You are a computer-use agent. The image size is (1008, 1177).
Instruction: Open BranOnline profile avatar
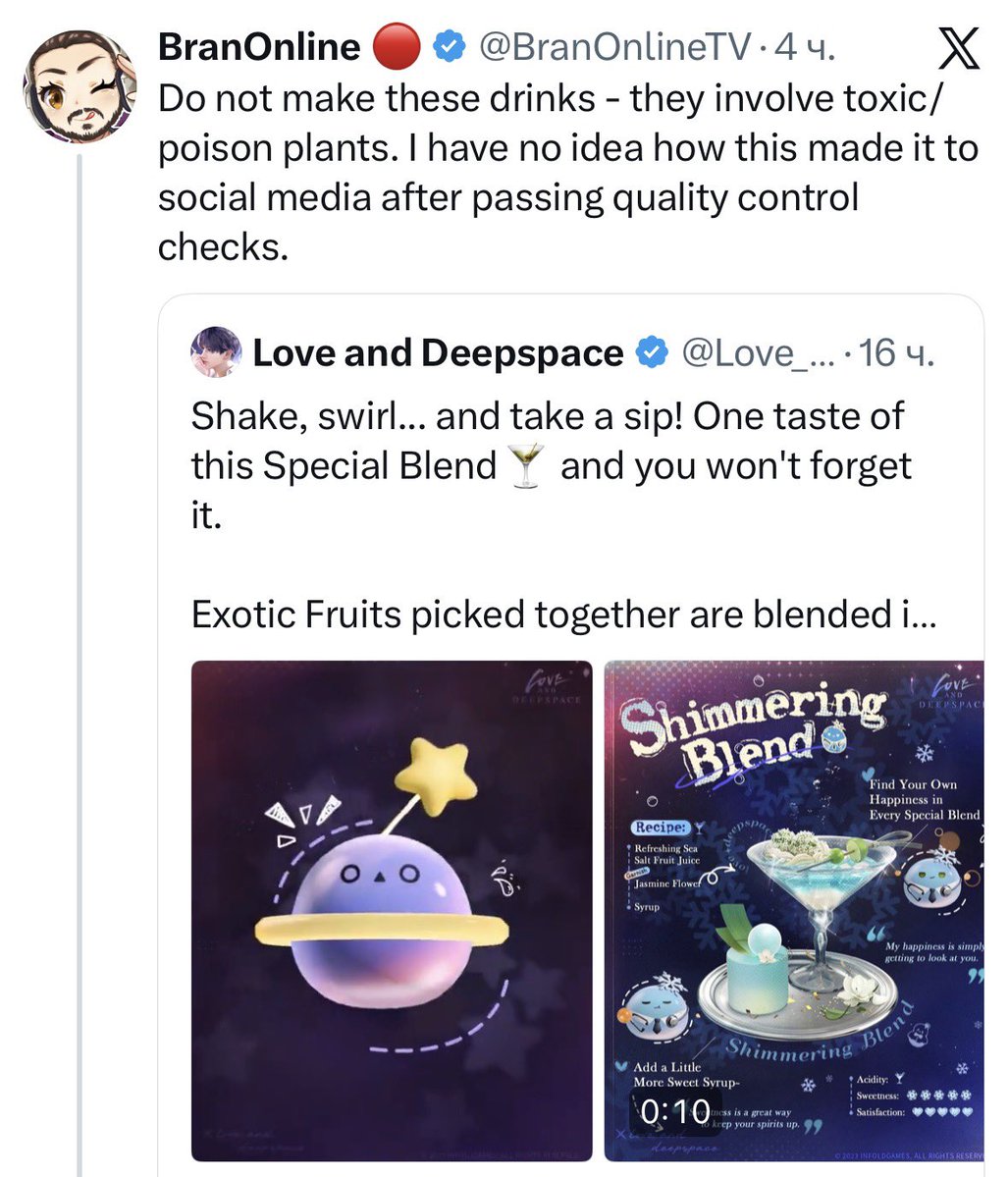pyautogui.click(x=79, y=87)
